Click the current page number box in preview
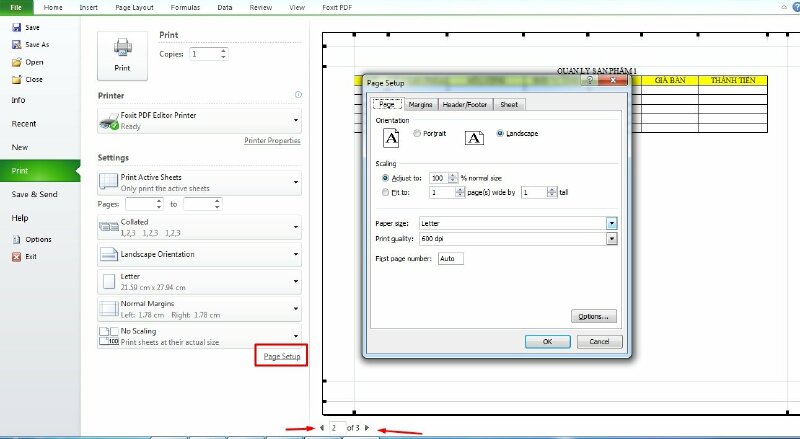The width and height of the screenshot is (800, 439). 337,428
